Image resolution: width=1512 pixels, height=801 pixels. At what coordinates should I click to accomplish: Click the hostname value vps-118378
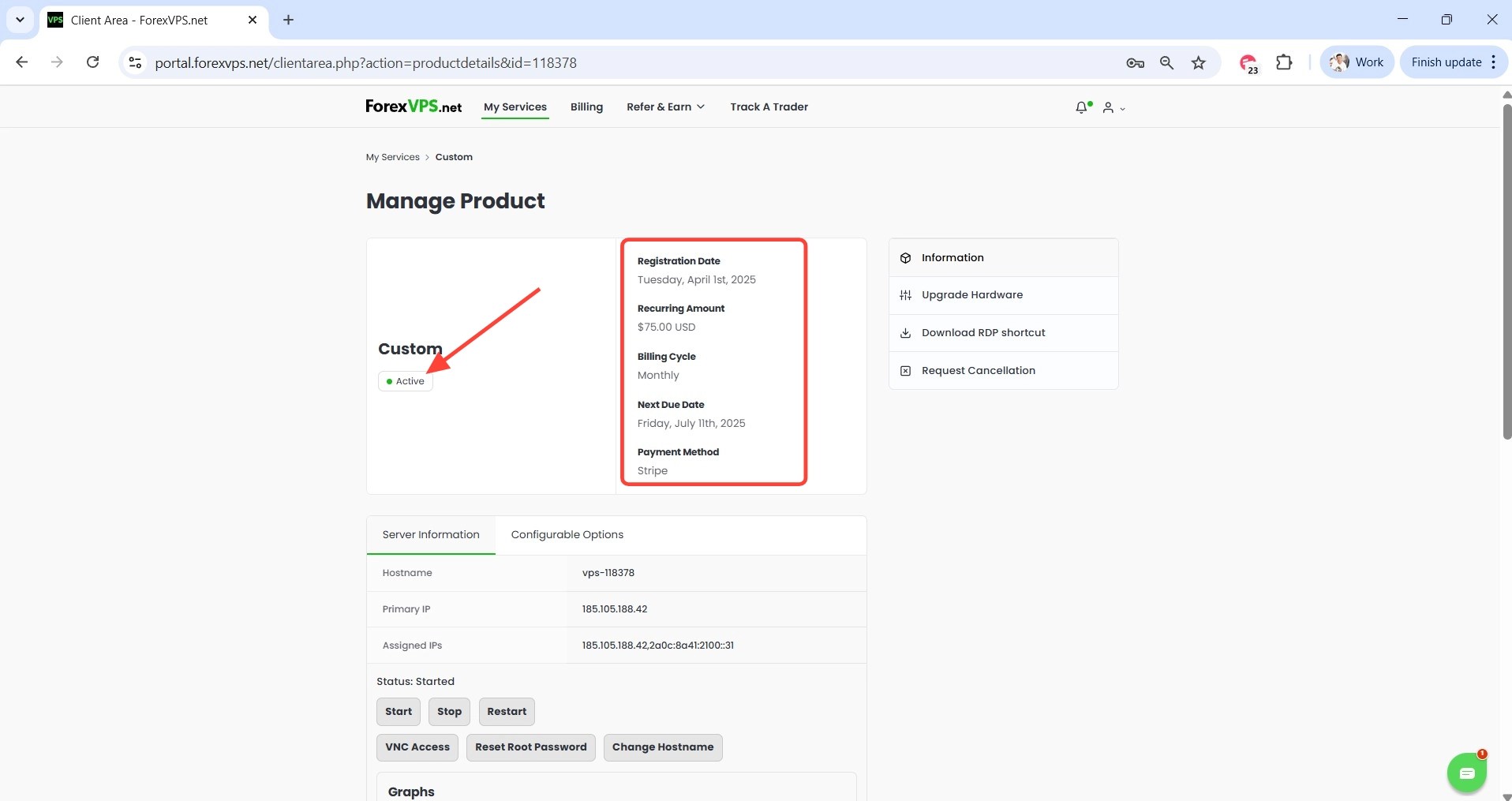(x=608, y=573)
